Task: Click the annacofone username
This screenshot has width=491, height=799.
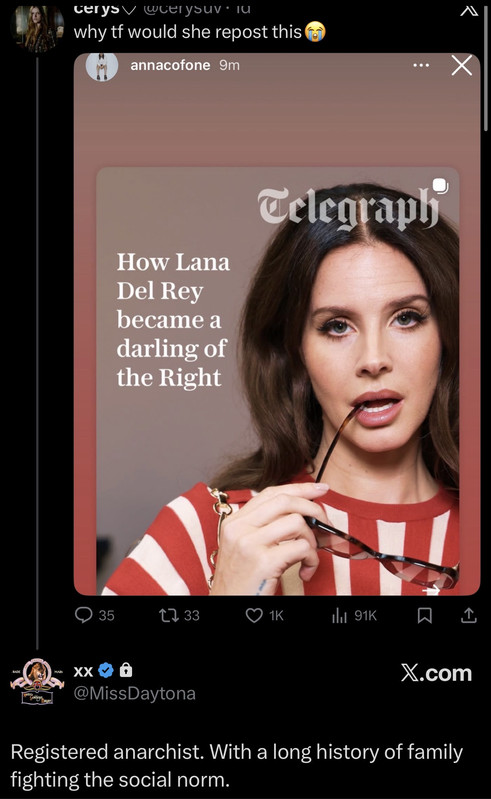Action: point(170,65)
